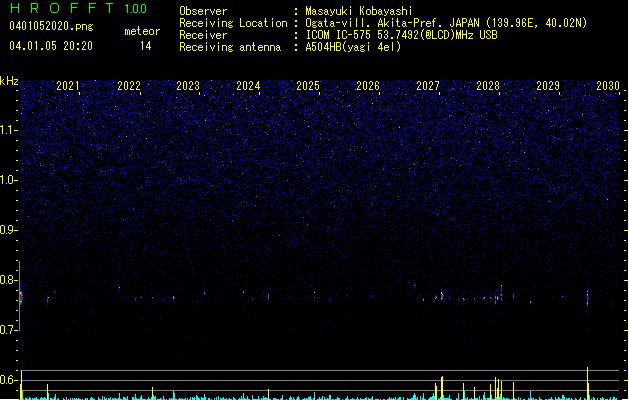Click the A504HB(yagi 4el) antenna text
The height and width of the screenshot is (400, 629).
(353, 47)
